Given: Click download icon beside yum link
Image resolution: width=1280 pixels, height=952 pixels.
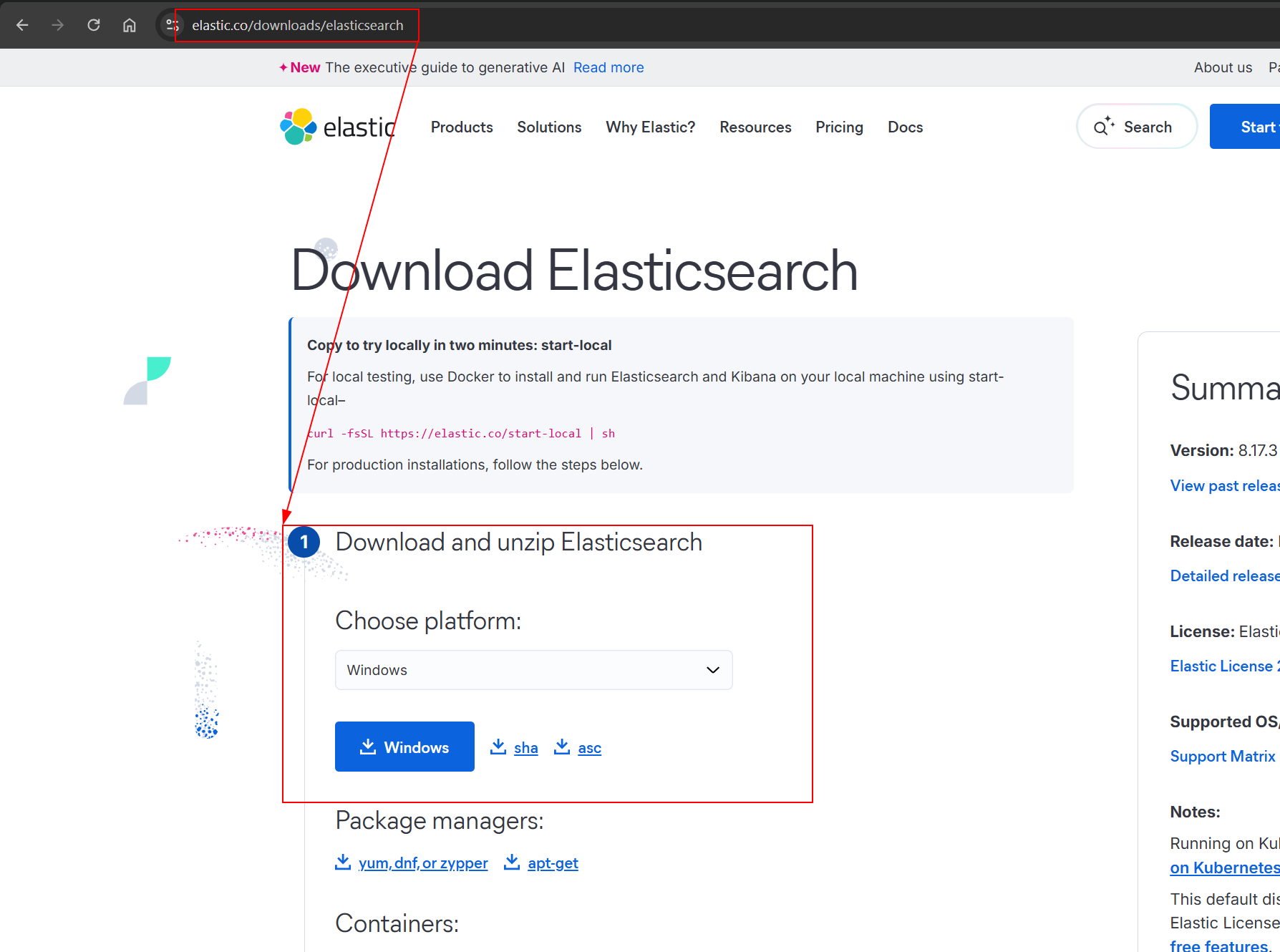Looking at the screenshot, I should pyautogui.click(x=343, y=862).
